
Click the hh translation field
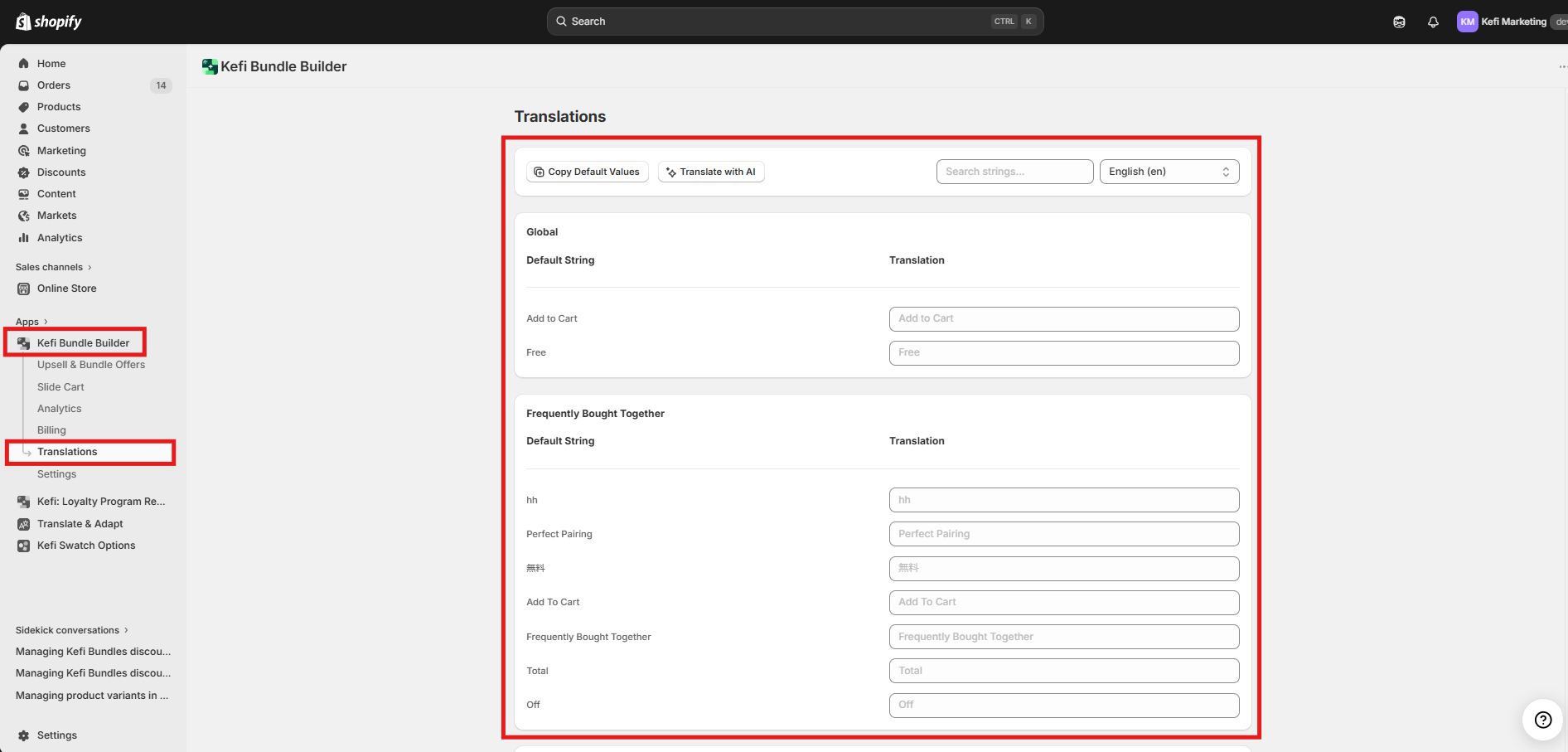1064,500
